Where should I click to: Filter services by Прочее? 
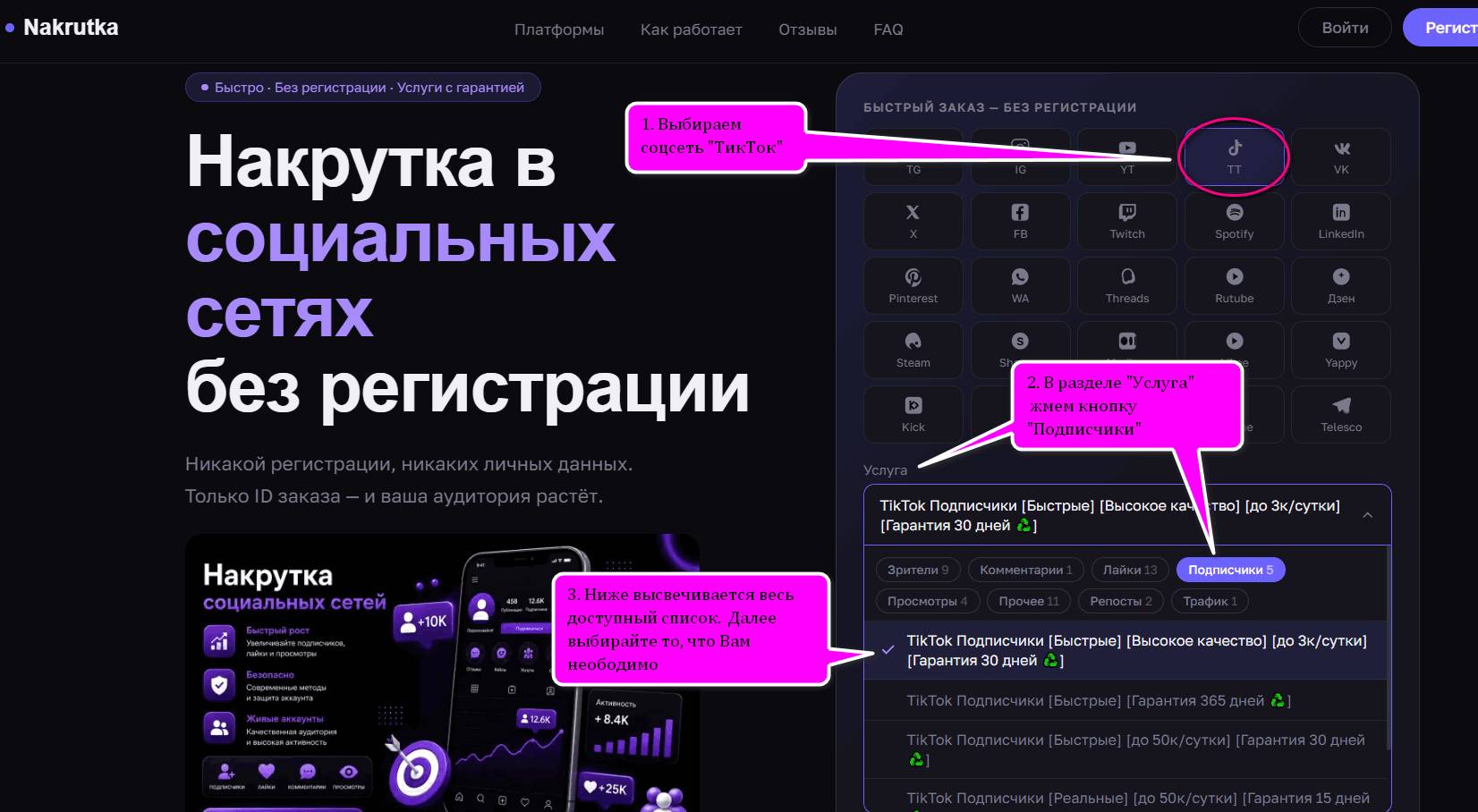[x=1029, y=601]
